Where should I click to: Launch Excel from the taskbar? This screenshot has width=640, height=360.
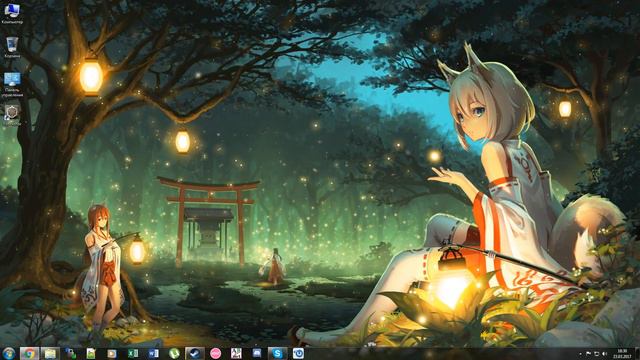coord(133,353)
